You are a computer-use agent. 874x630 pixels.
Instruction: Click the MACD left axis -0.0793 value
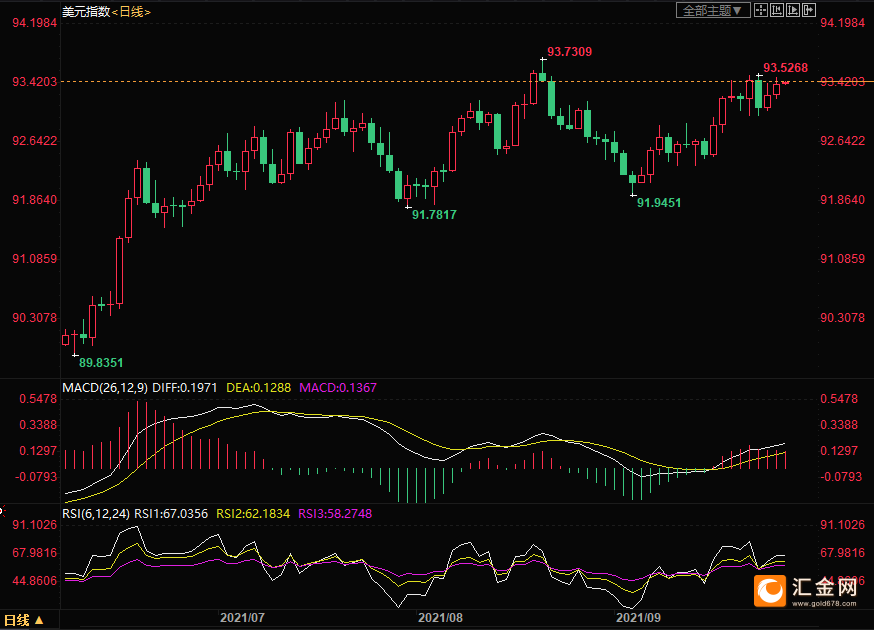point(36,477)
